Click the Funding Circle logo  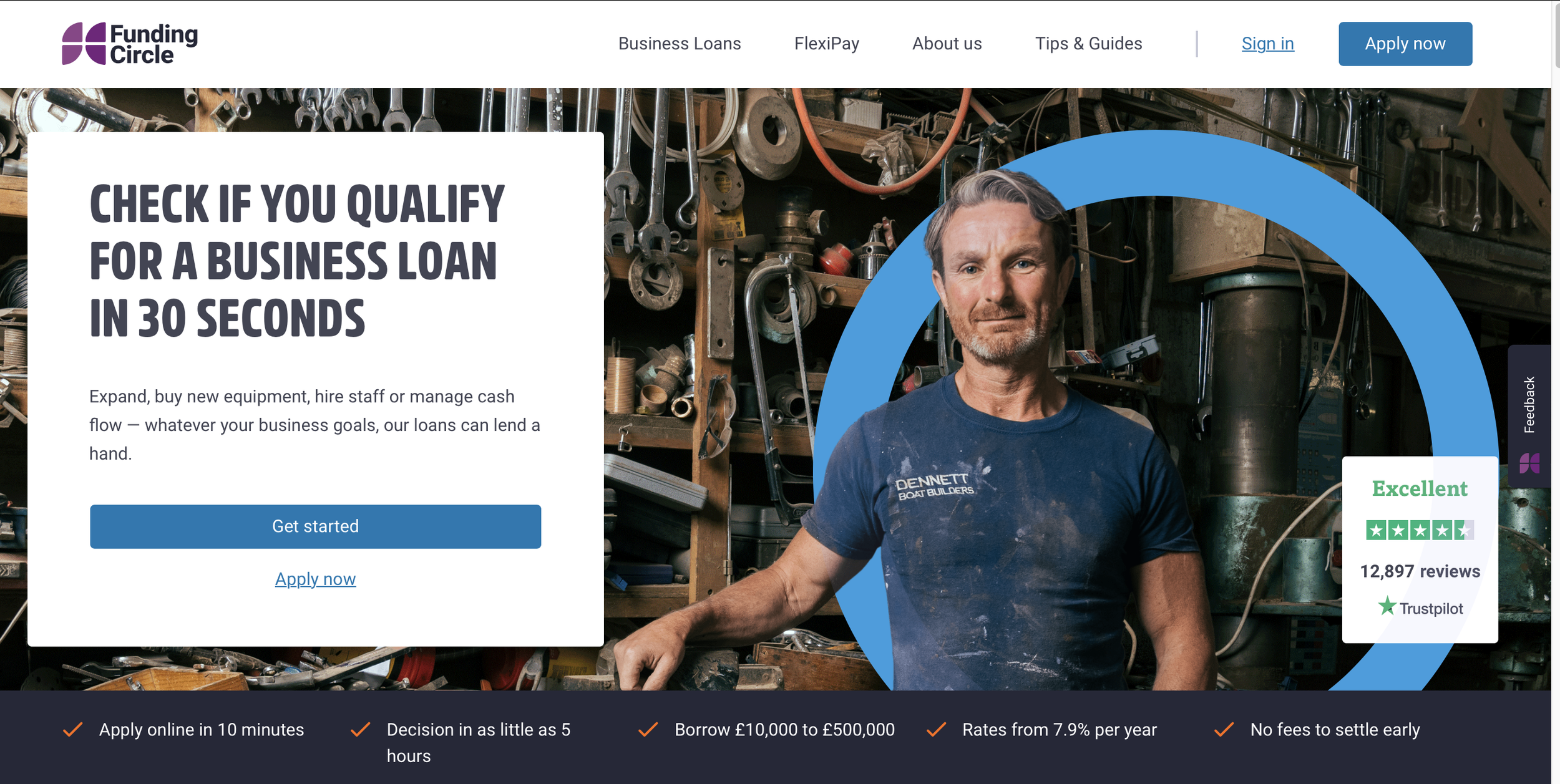[130, 44]
